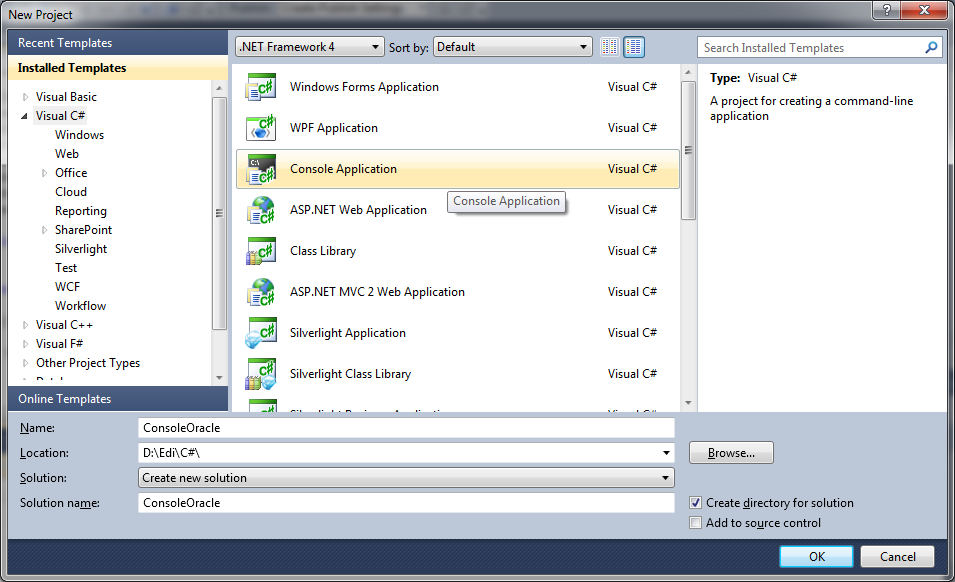
Task: Click the Silverlight Class Library template icon
Action: pyautogui.click(x=261, y=374)
